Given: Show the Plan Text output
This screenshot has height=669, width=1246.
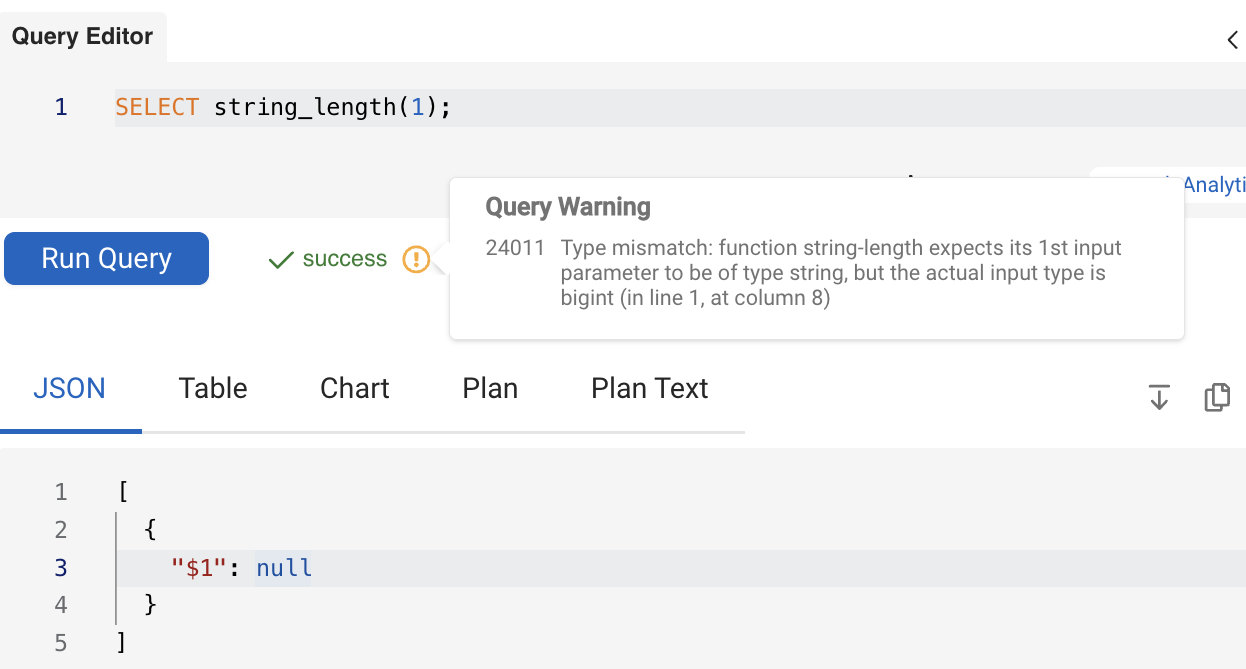Looking at the screenshot, I should [x=649, y=388].
